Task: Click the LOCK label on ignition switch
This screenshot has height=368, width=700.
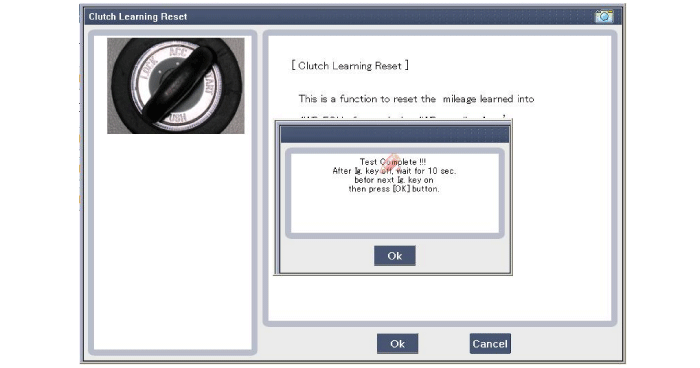Action: tap(149, 68)
